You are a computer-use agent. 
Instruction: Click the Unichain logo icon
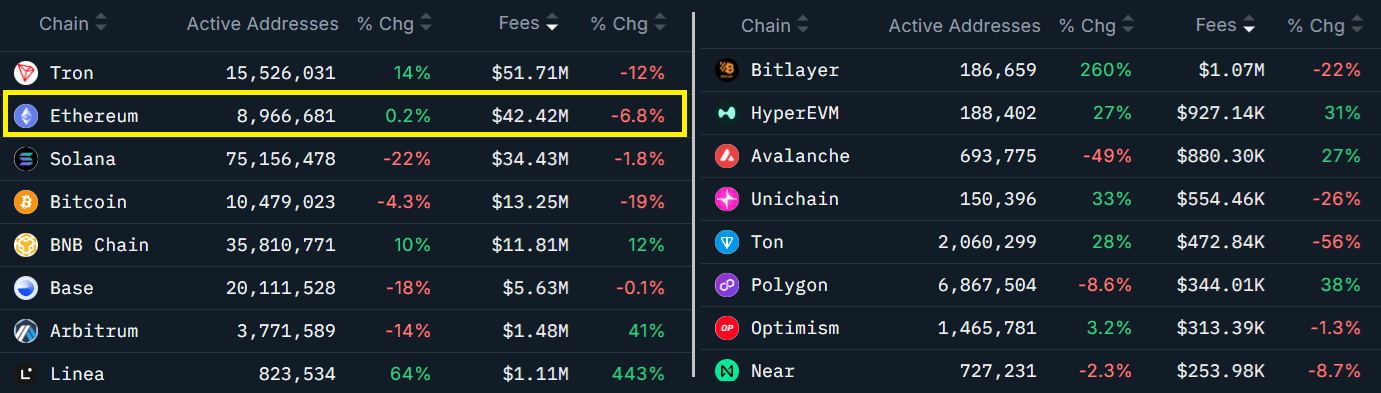[x=727, y=199]
